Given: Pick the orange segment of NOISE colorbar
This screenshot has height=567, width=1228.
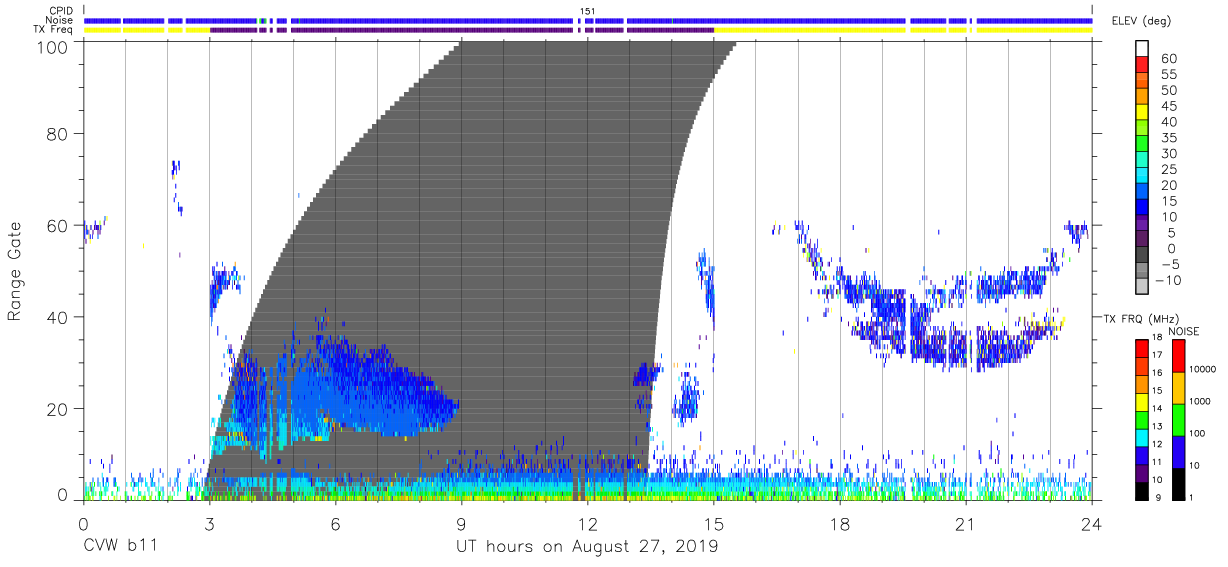Looking at the screenshot, I should 1177,387.
